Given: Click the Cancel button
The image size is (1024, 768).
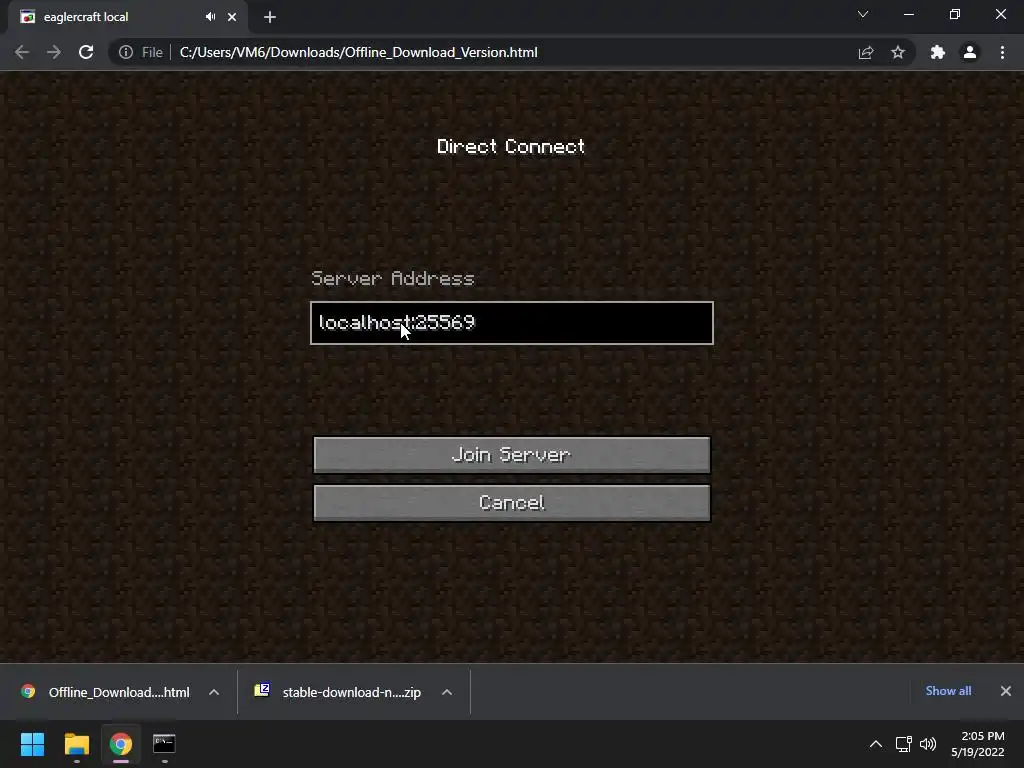Looking at the screenshot, I should click(x=512, y=503).
